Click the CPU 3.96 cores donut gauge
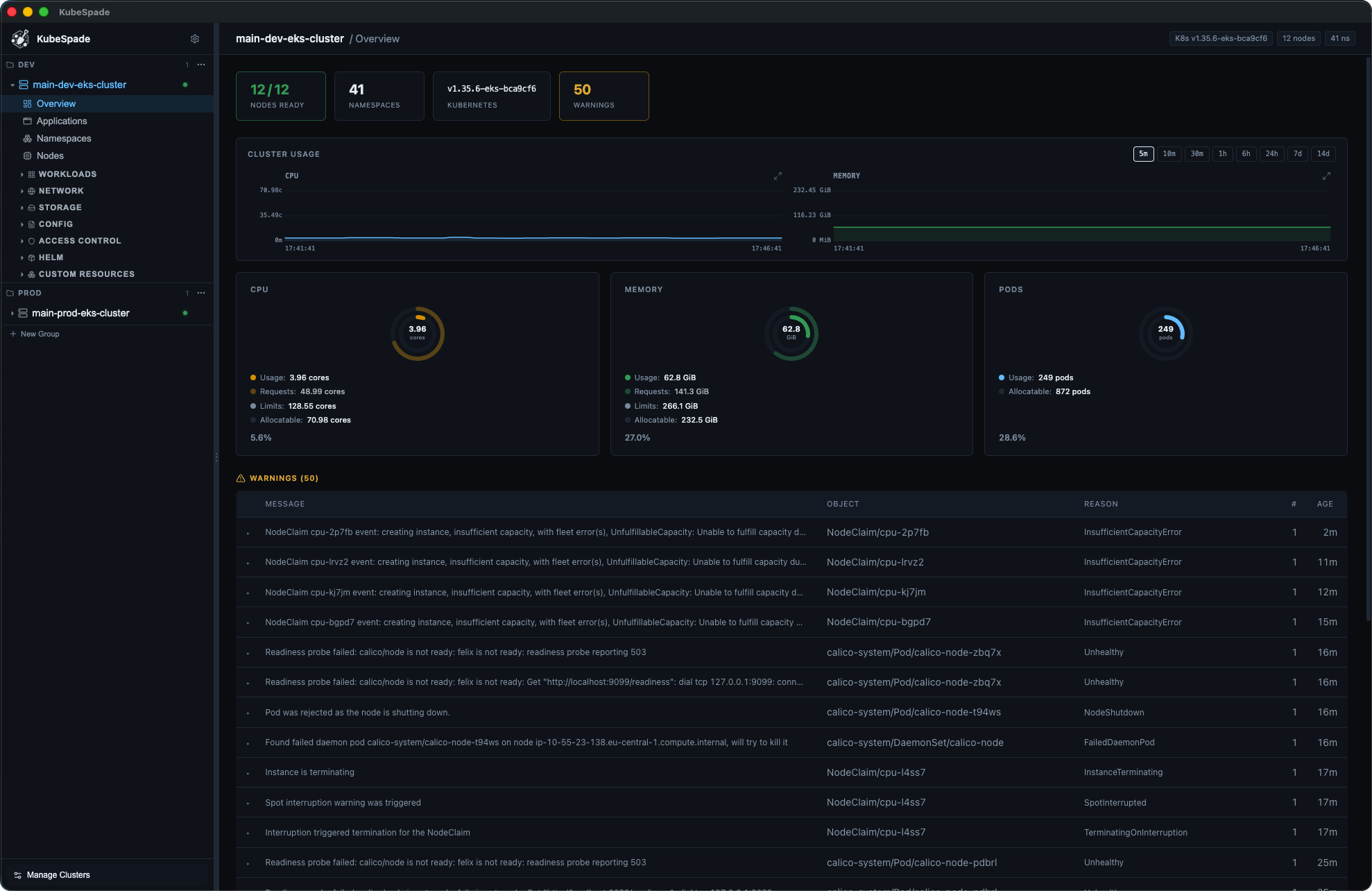 click(x=418, y=334)
